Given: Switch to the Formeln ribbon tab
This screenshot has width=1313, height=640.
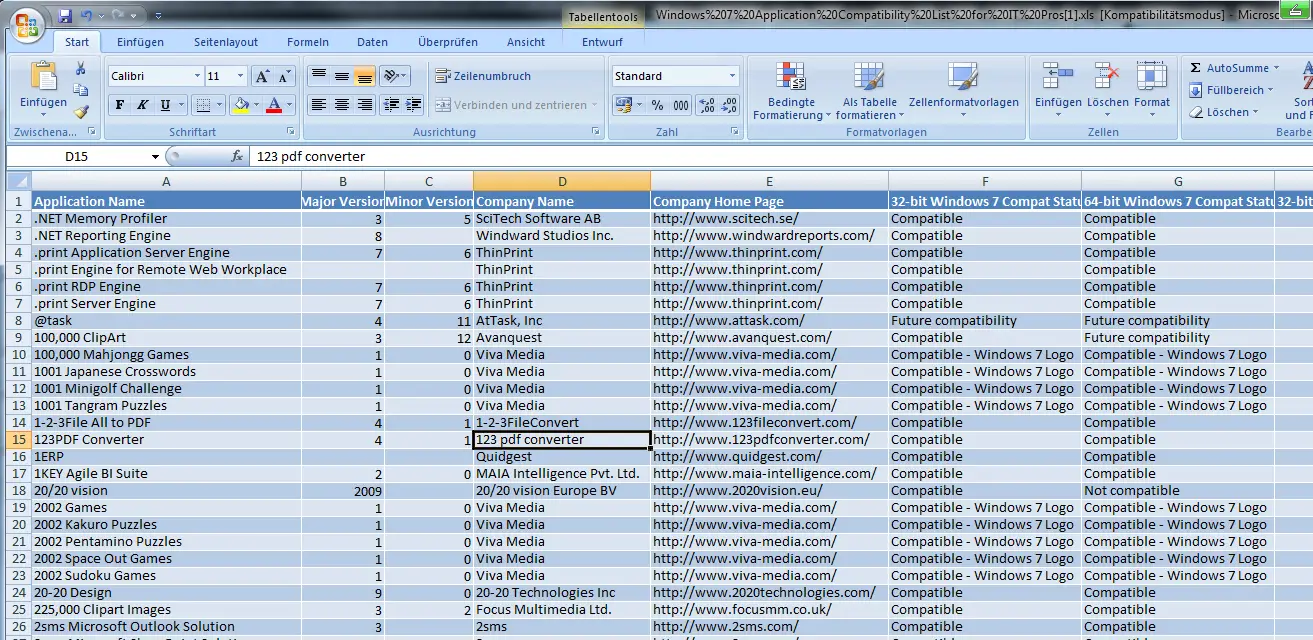Looking at the screenshot, I should 307,42.
